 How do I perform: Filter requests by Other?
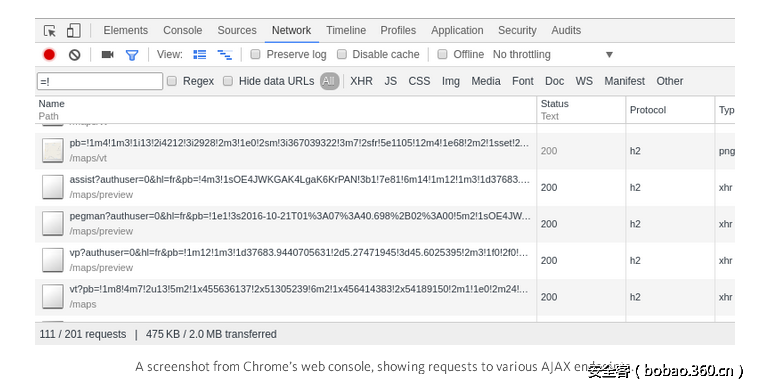[x=670, y=81]
